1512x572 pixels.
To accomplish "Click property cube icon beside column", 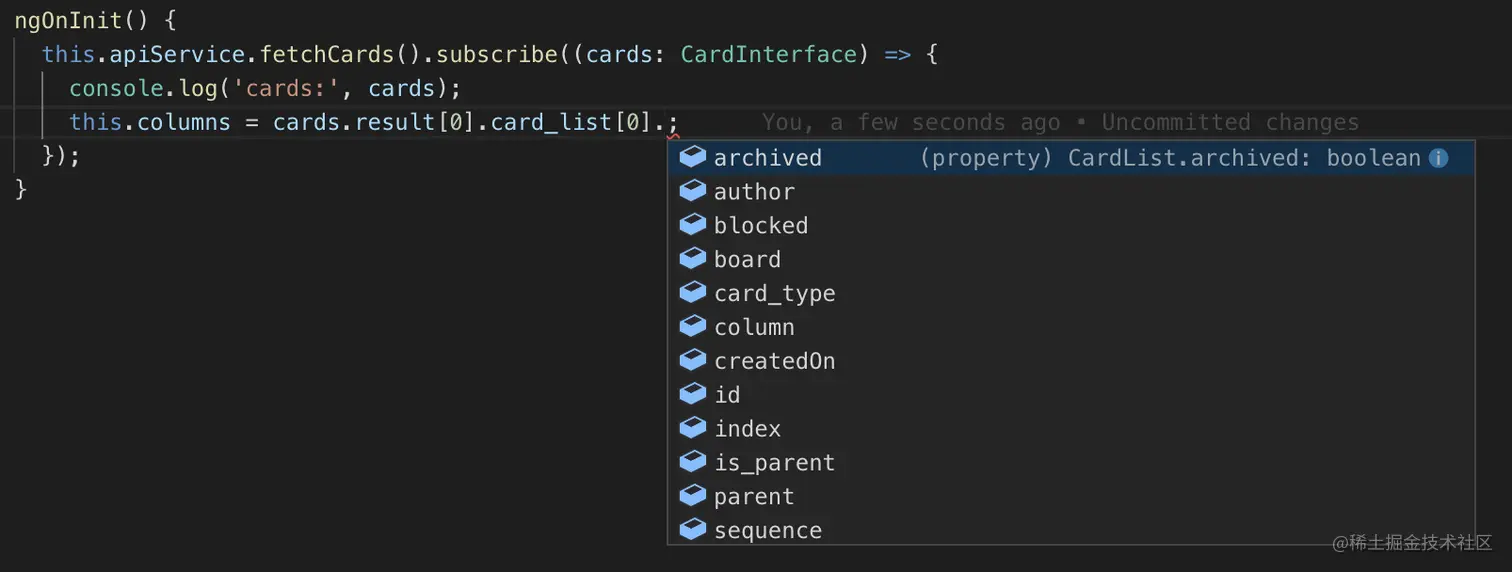I will tap(693, 328).
